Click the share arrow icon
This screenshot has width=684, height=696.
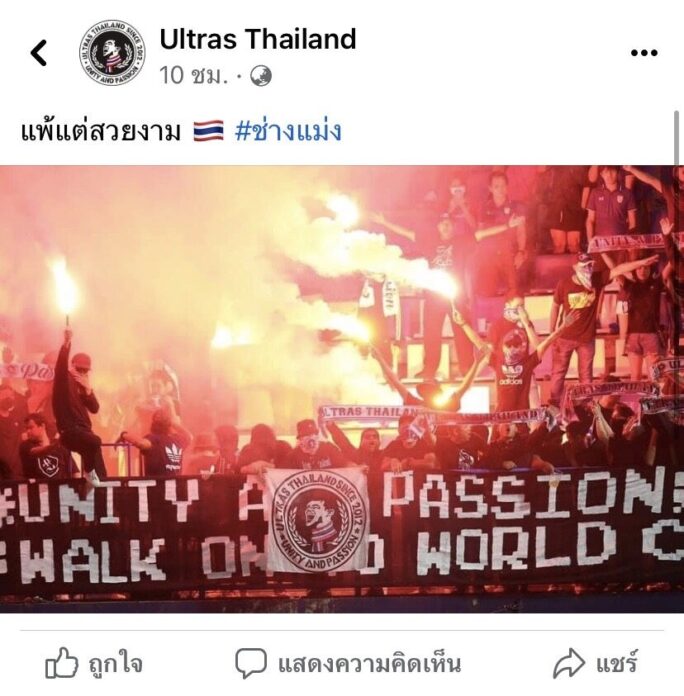coord(569,663)
